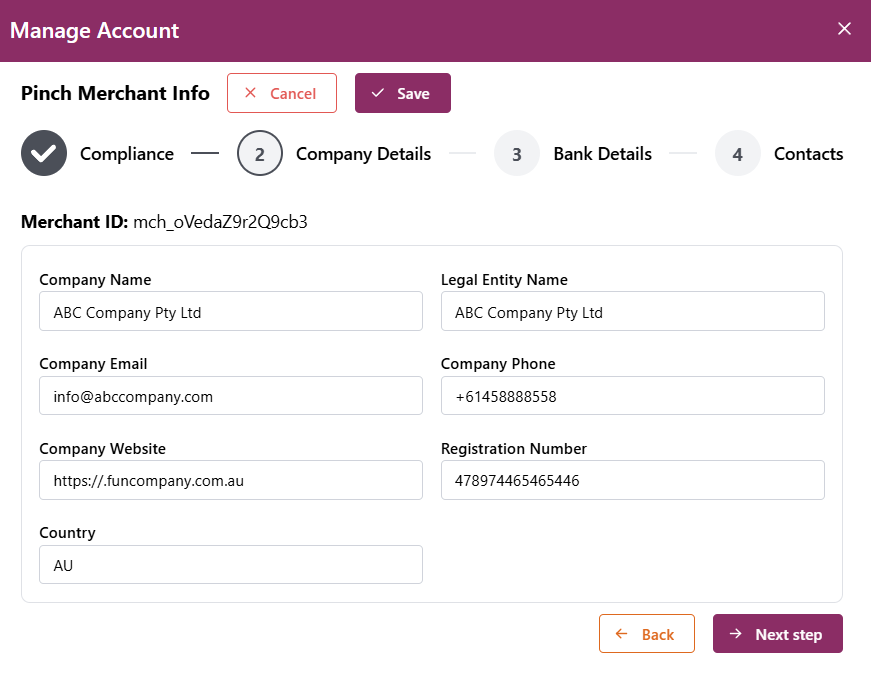This screenshot has width=871, height=679.
Task: Click the Cancel button
Action: point(282,93)
